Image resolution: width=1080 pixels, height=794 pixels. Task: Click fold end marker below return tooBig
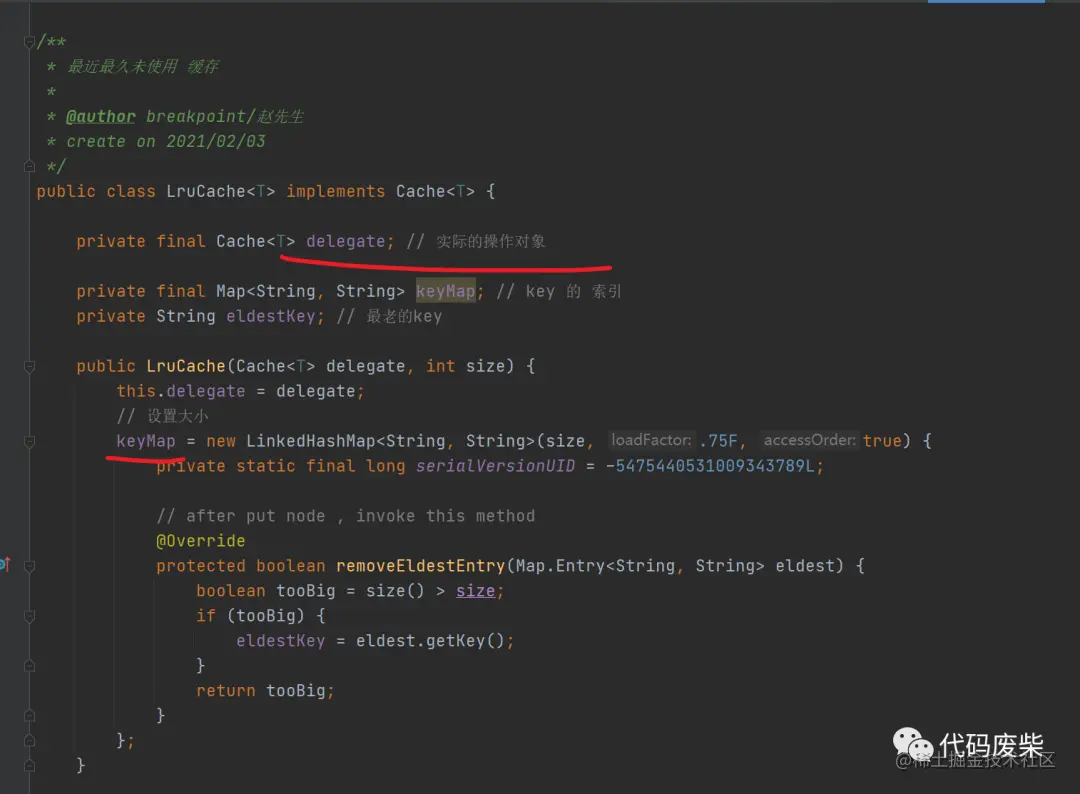pyautogui.click(x=29, y=716)
